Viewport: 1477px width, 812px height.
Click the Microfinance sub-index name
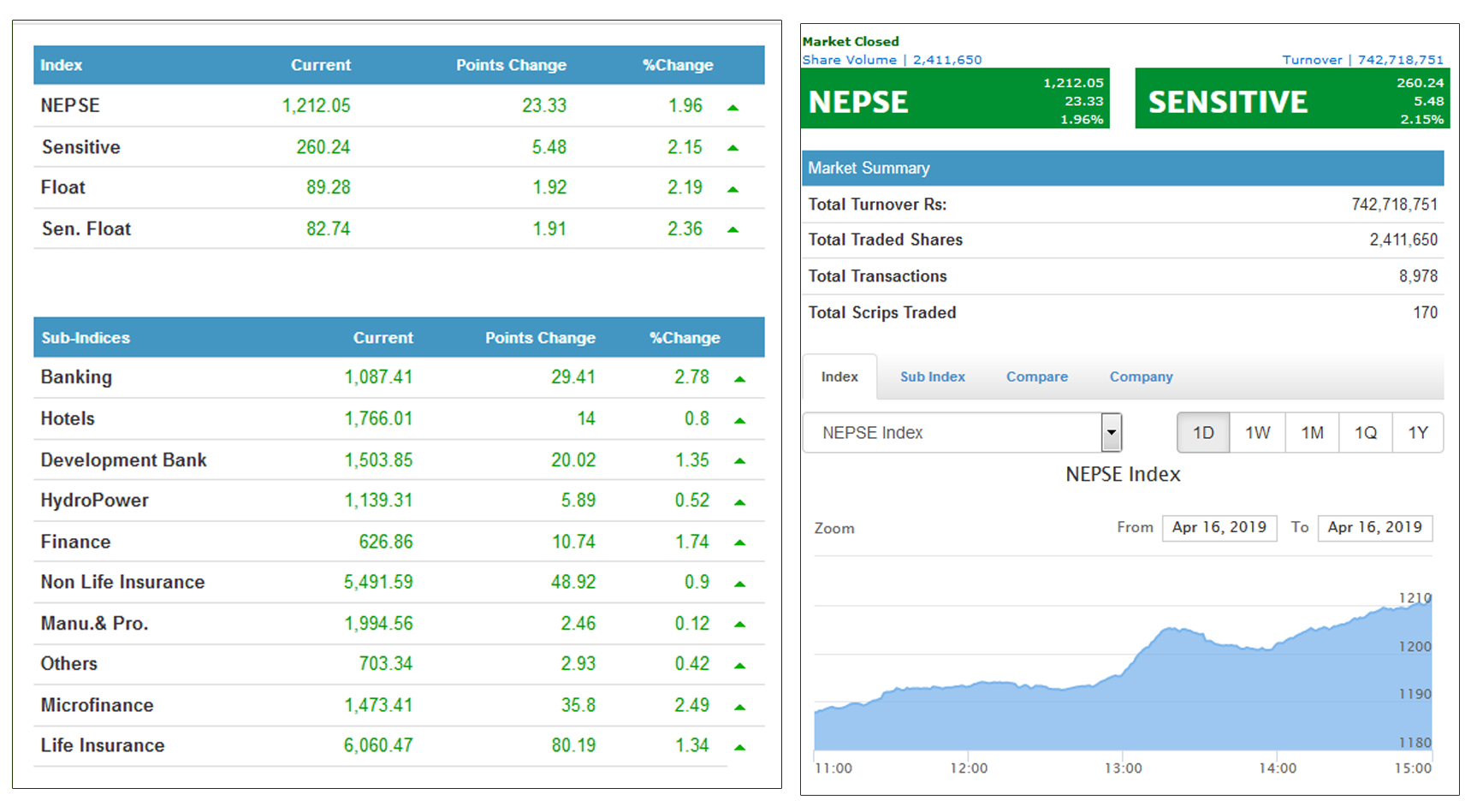point(97,705)
